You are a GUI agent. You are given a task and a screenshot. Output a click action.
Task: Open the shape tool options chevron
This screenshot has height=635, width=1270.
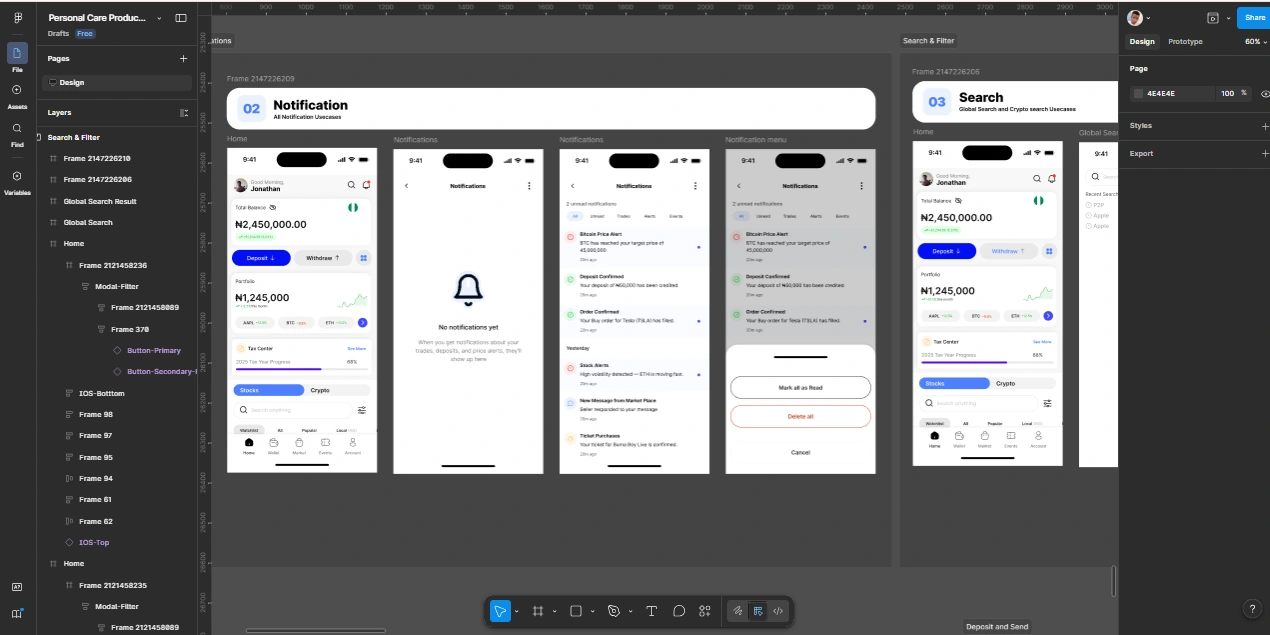(x=592, y=611)
